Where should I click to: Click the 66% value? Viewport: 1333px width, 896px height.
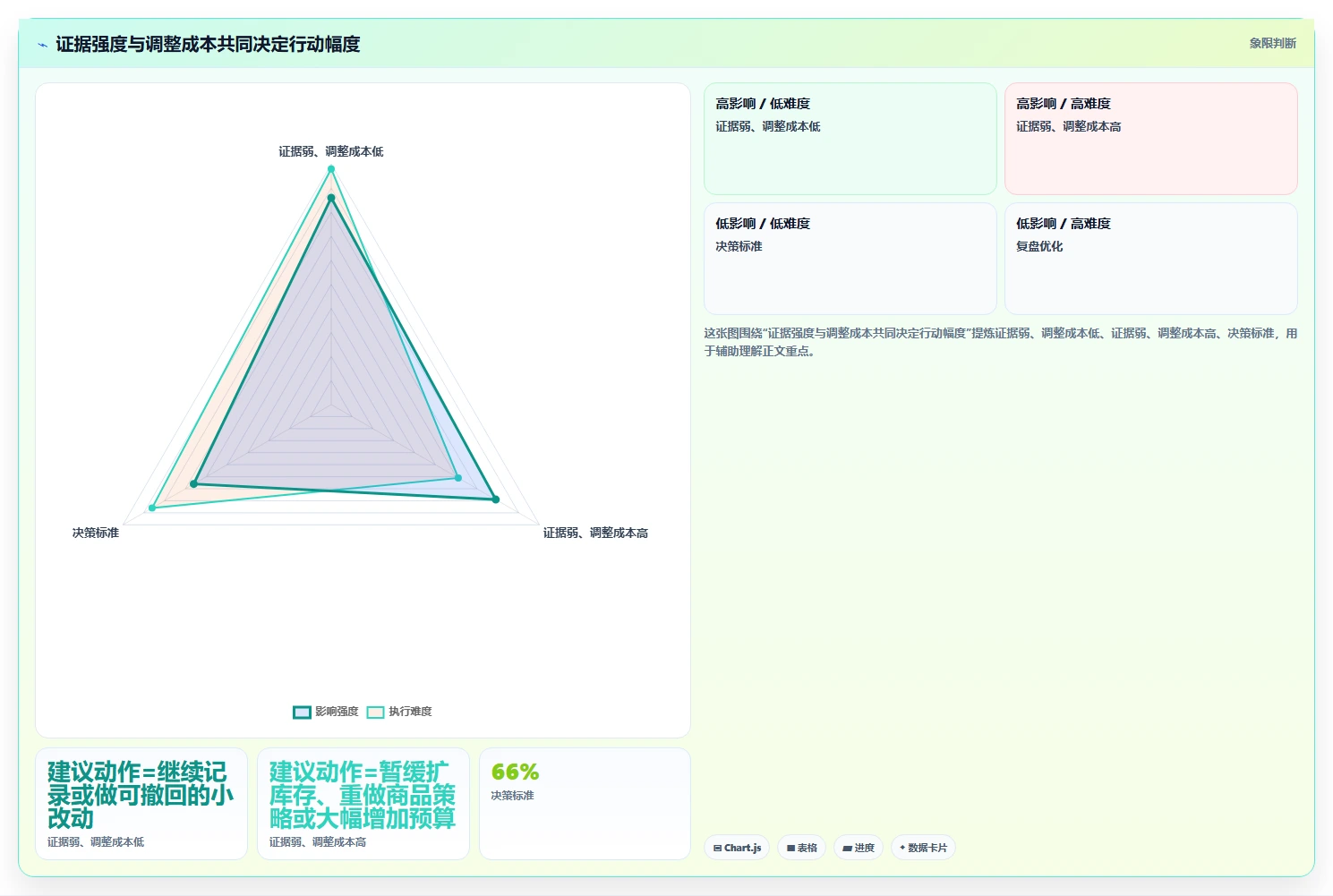pos(515,772)
